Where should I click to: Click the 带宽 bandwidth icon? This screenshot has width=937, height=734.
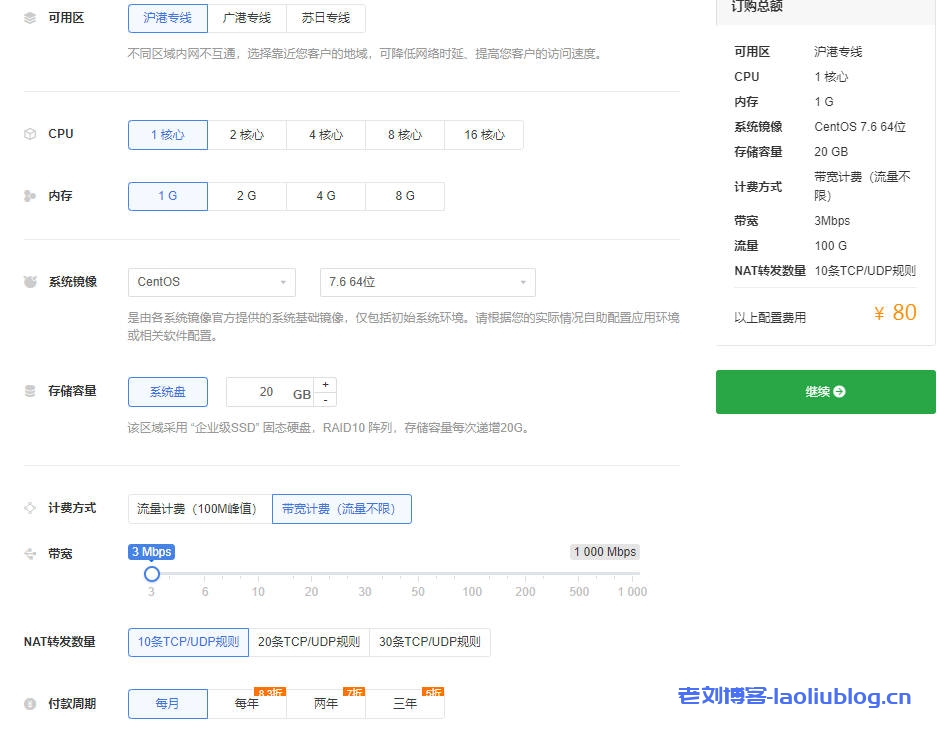pyautogui.click(x=29, y=553)
